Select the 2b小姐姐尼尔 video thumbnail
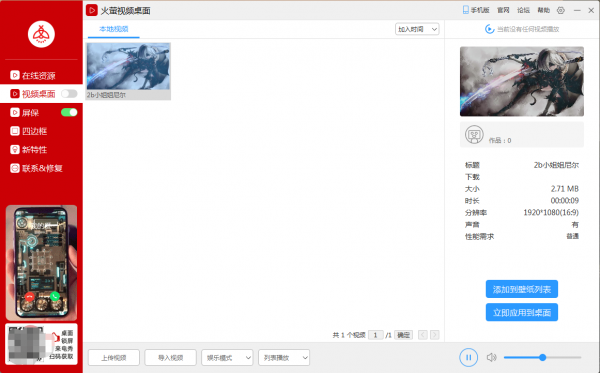 [129, 71]
